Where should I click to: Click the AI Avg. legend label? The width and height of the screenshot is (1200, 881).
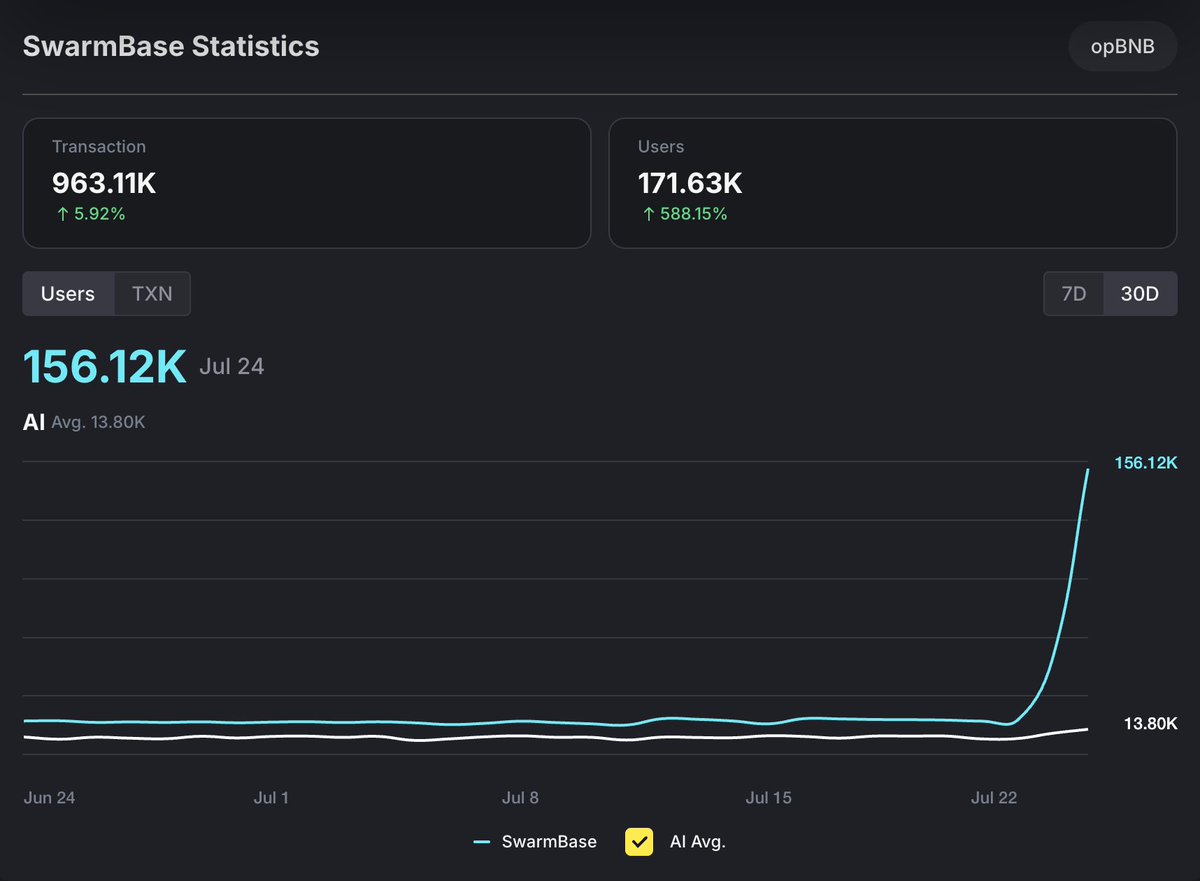(697, 842)
